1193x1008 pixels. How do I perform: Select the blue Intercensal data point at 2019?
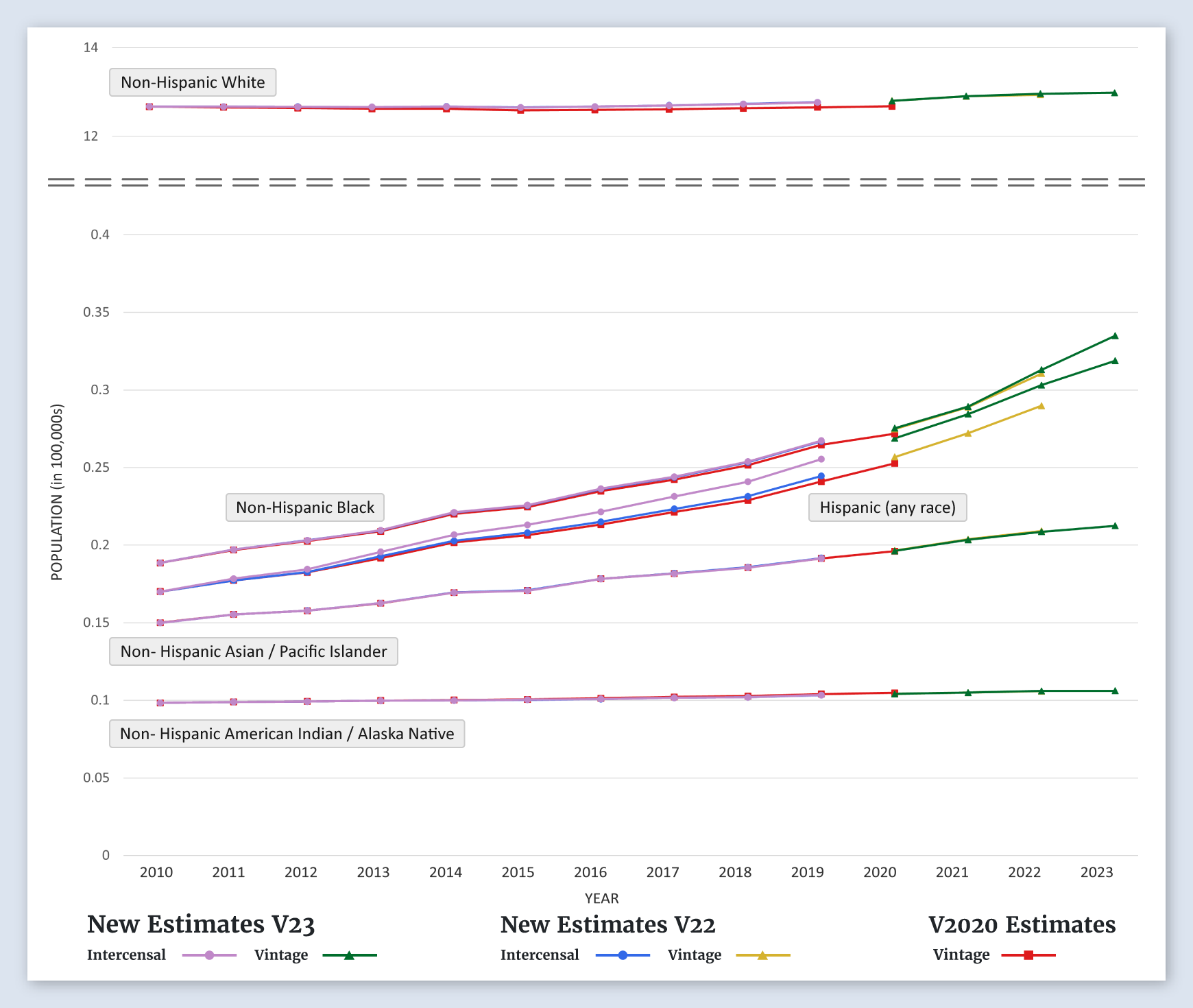pos(821,477)
